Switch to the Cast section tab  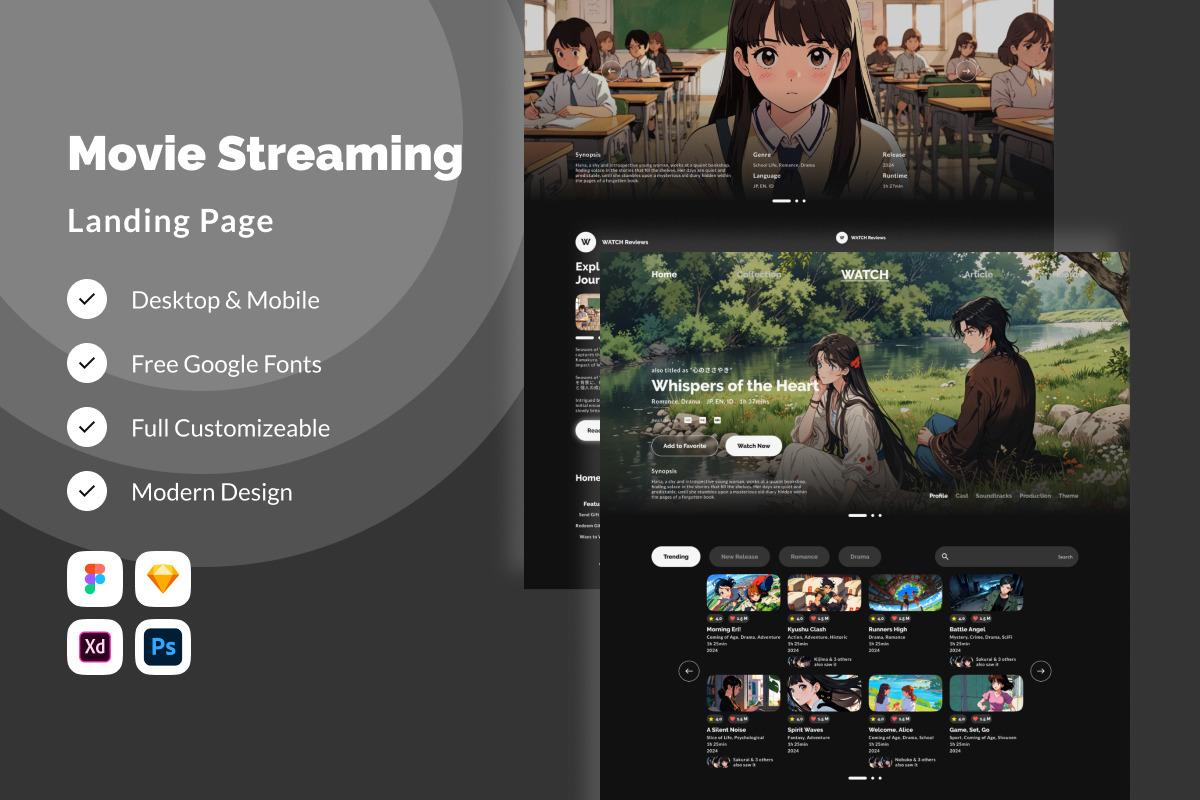(x=961, y=496)
